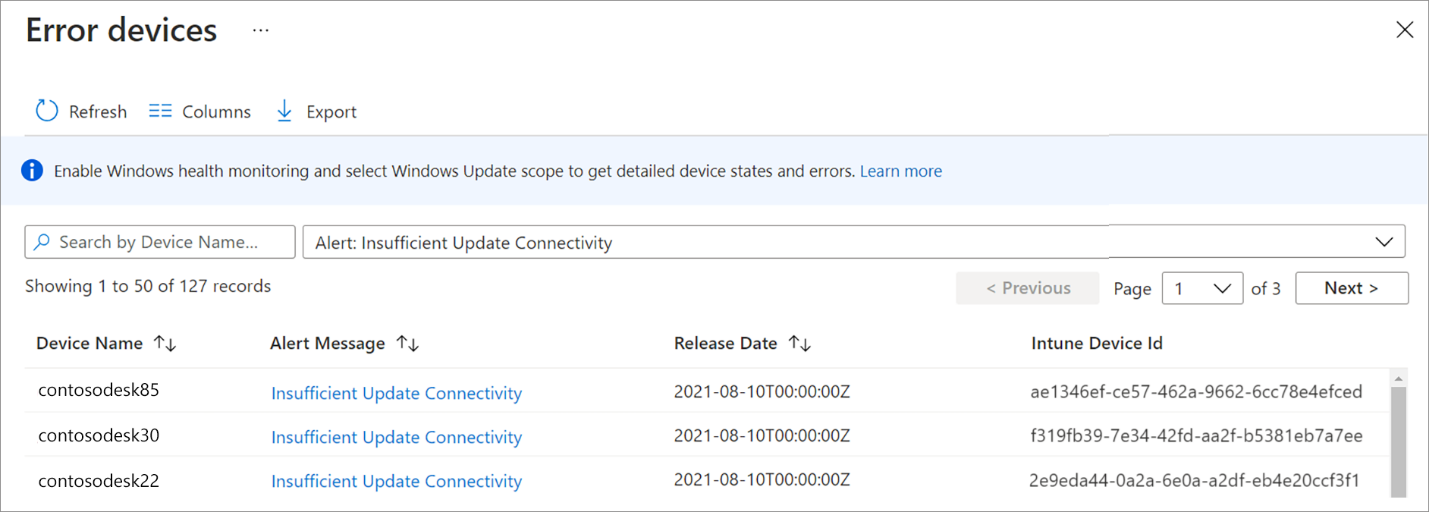1429x512 pixels.
Task: Close the Error devices panel
Action: [1404, 30]
